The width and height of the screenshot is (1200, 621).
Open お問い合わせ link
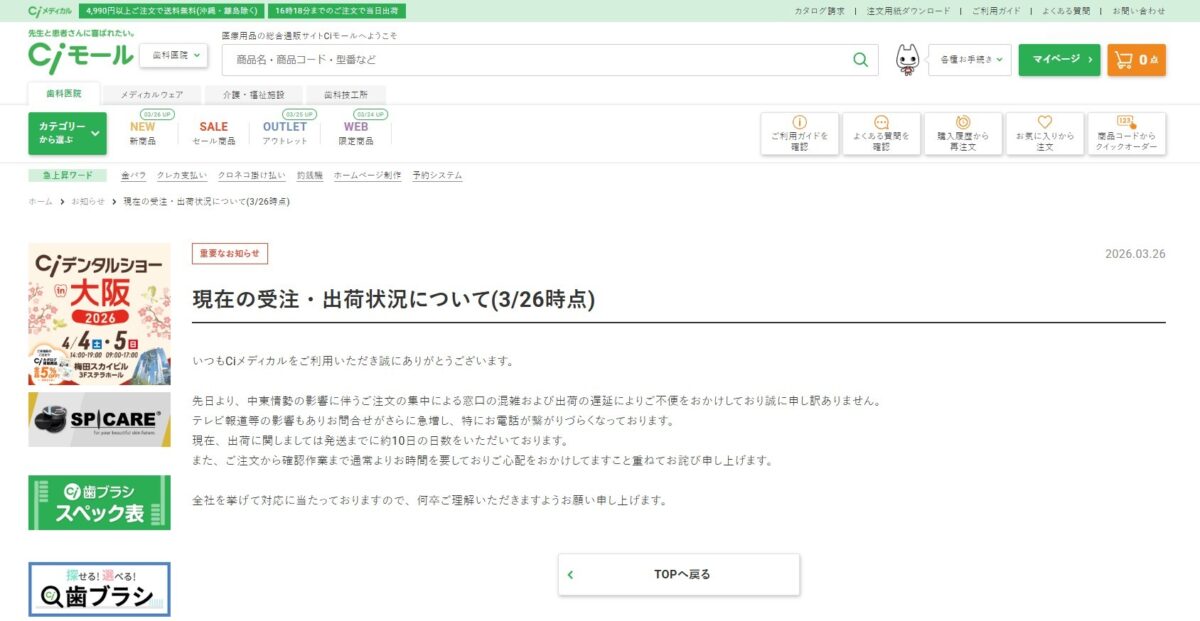point(1138,10)
